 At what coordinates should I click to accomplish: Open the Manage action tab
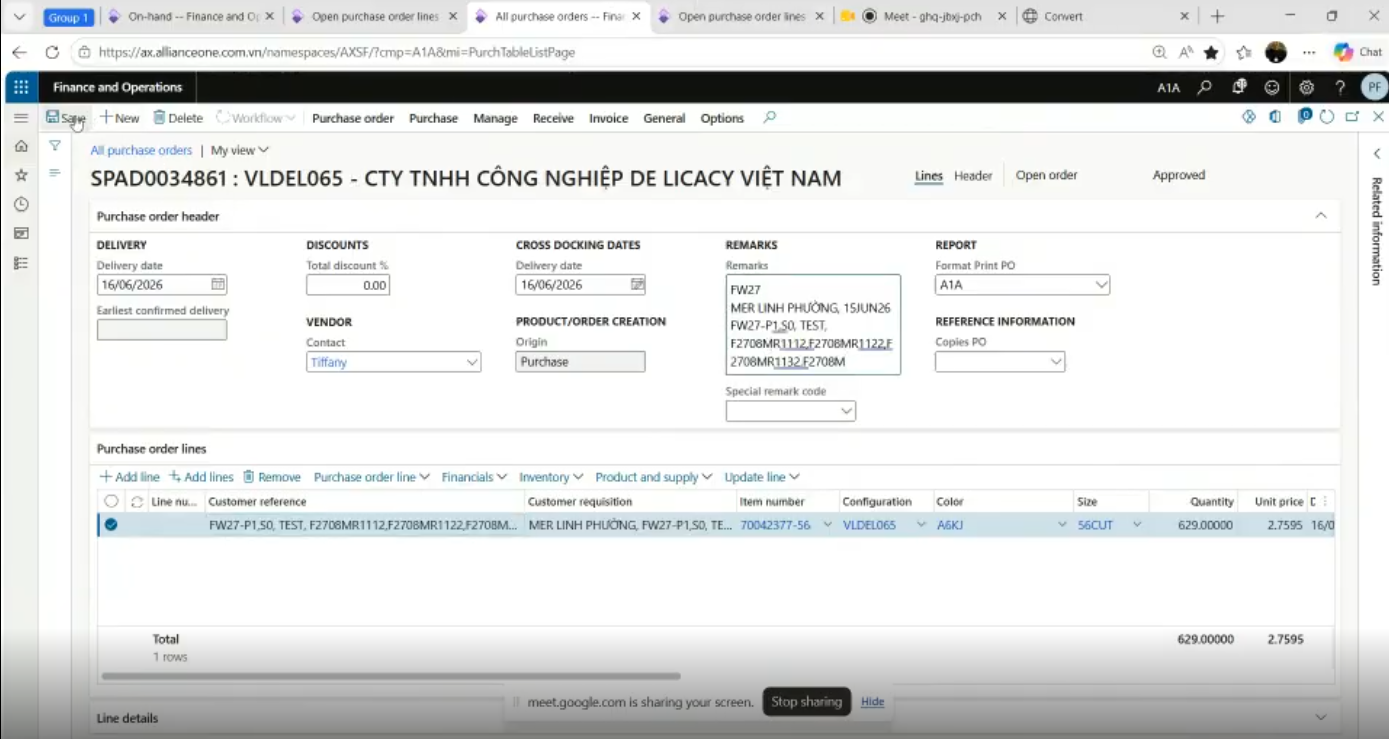point(495,118)
